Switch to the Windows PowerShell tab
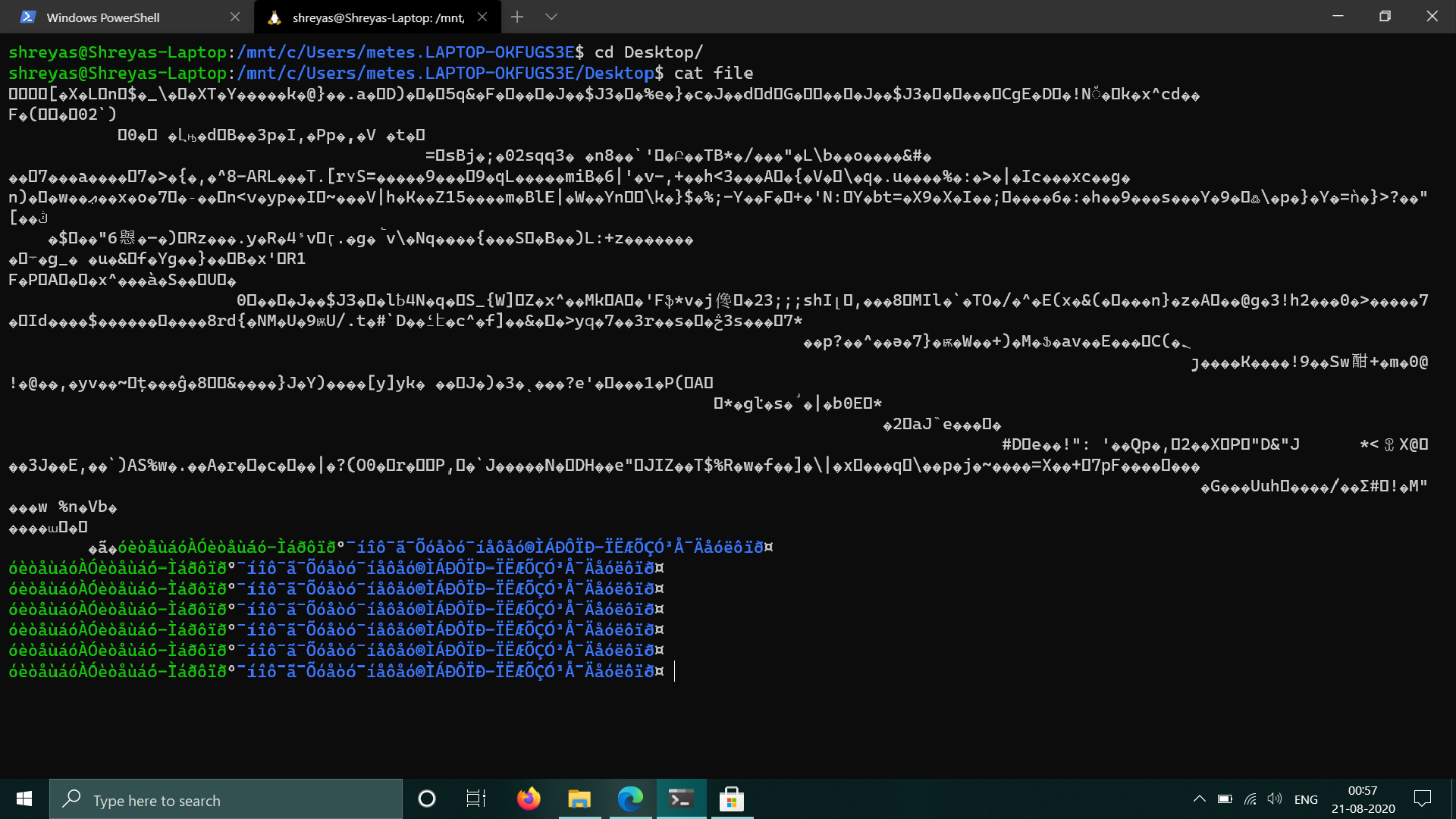 (x=102, y=17)
